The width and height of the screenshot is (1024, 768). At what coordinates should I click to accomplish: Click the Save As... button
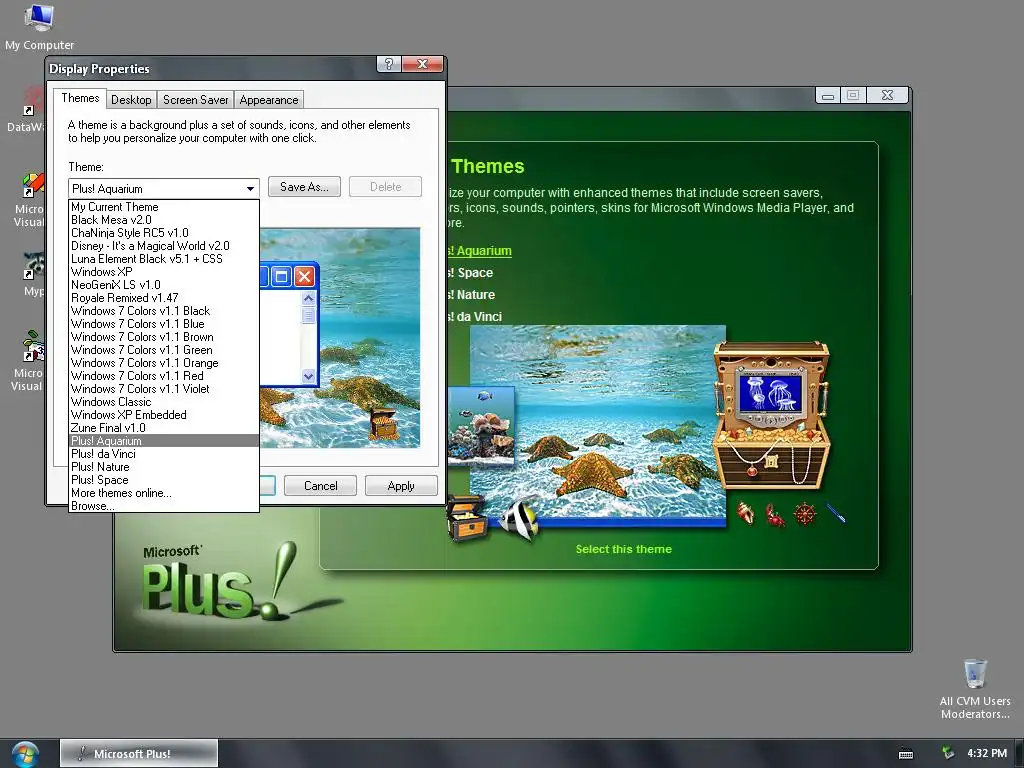coord(304,187)
